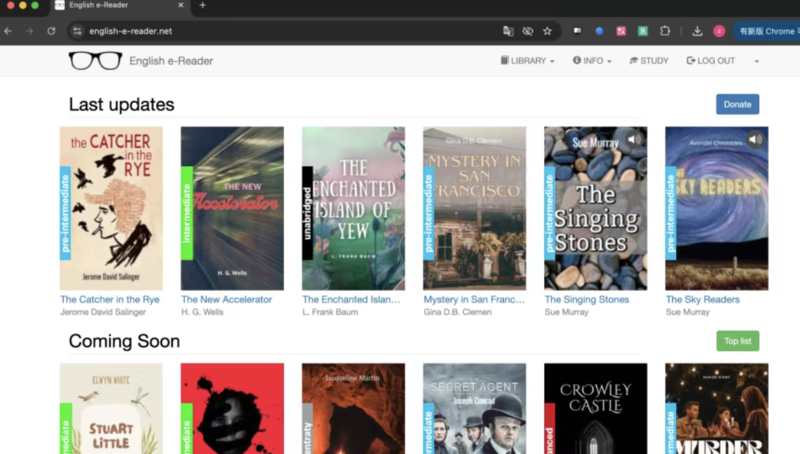The height and width of the screenshot is (454, 800).
Task: Click the English e-Reader glasses logo
Action: coord(95,61)
